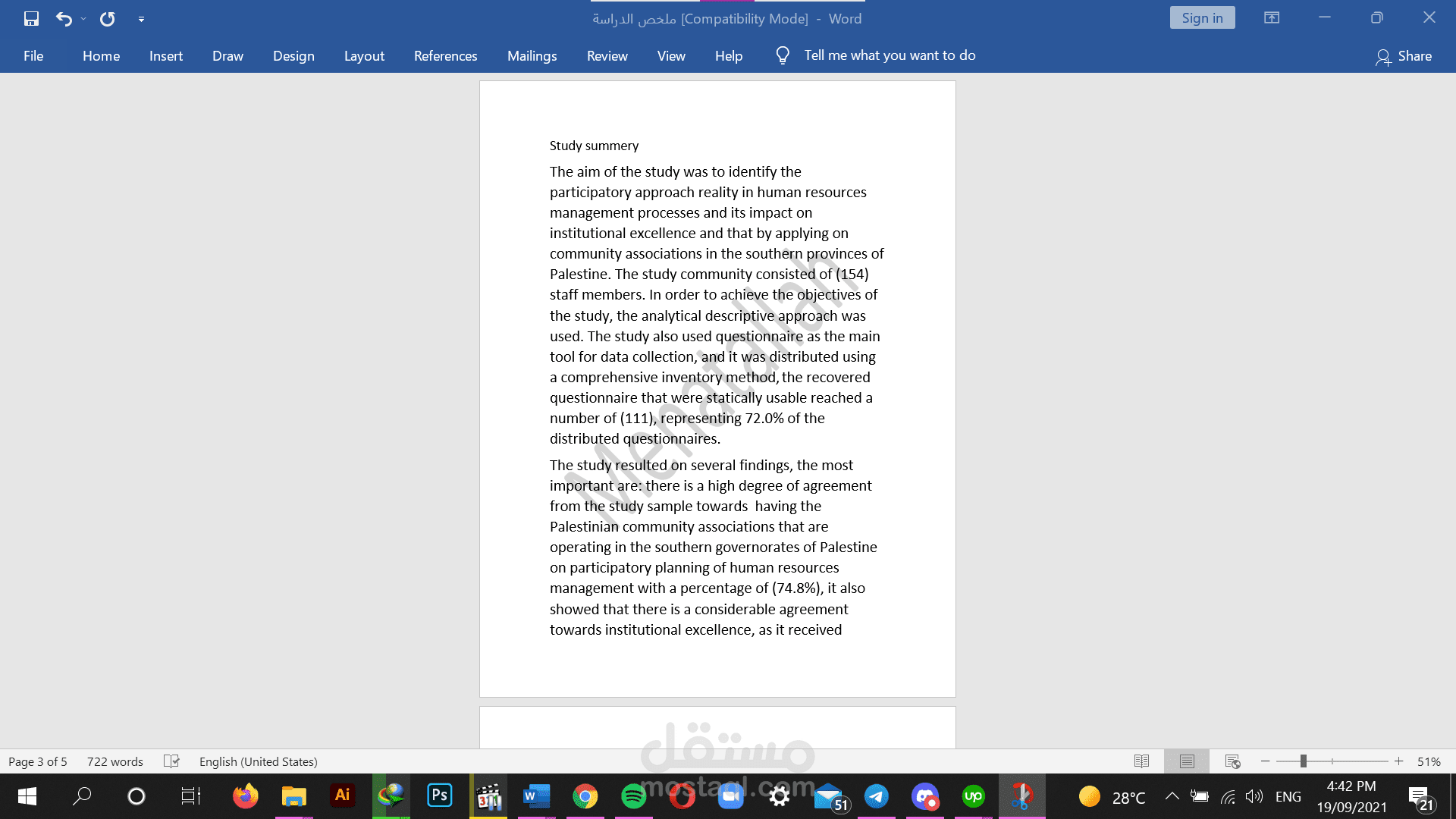Click the zoom out minus icon

1265,761
